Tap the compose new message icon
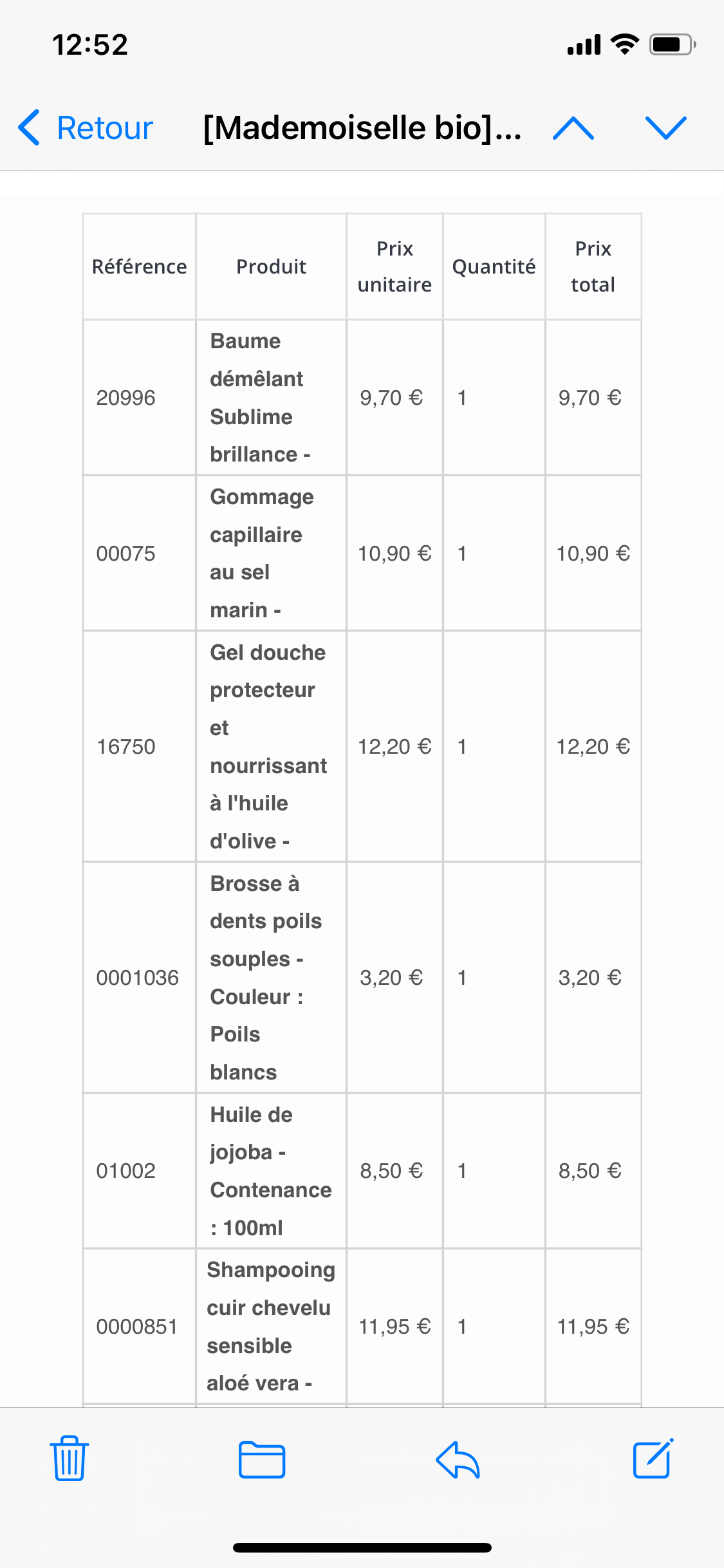 653,1458
